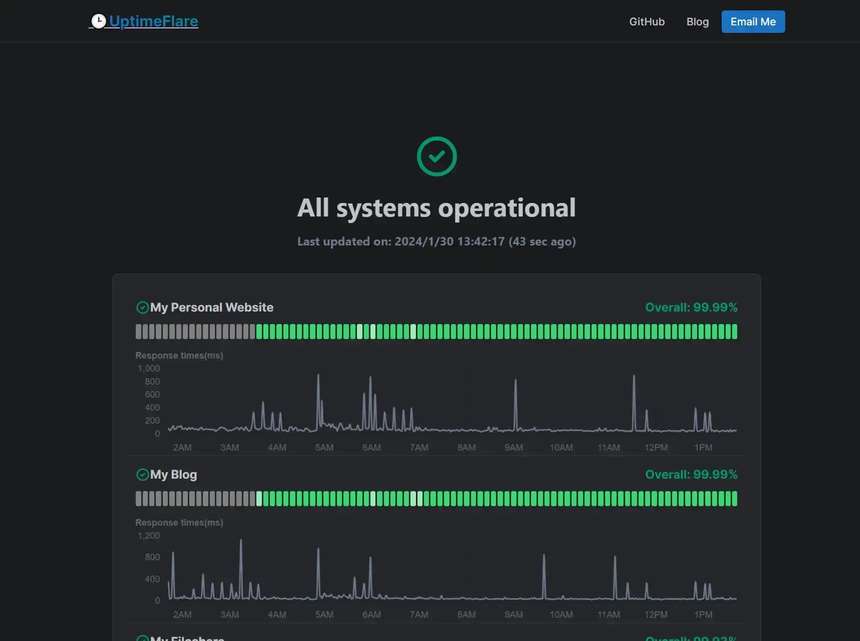Click Overall 99.99% for My Personal Website
The width and height of the screenshot is (860, 641).
(x=691, y=307)
